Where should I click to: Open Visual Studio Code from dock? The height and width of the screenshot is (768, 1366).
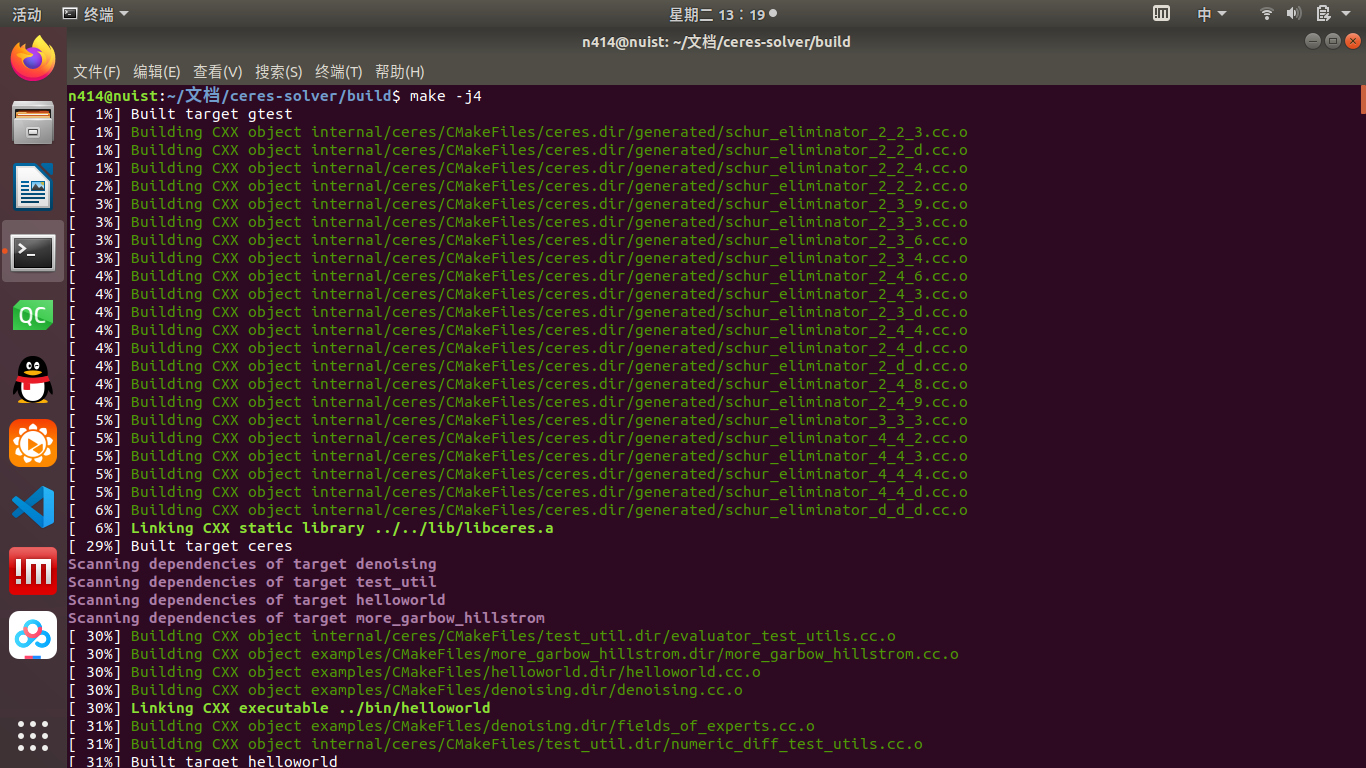coord(33,507)
